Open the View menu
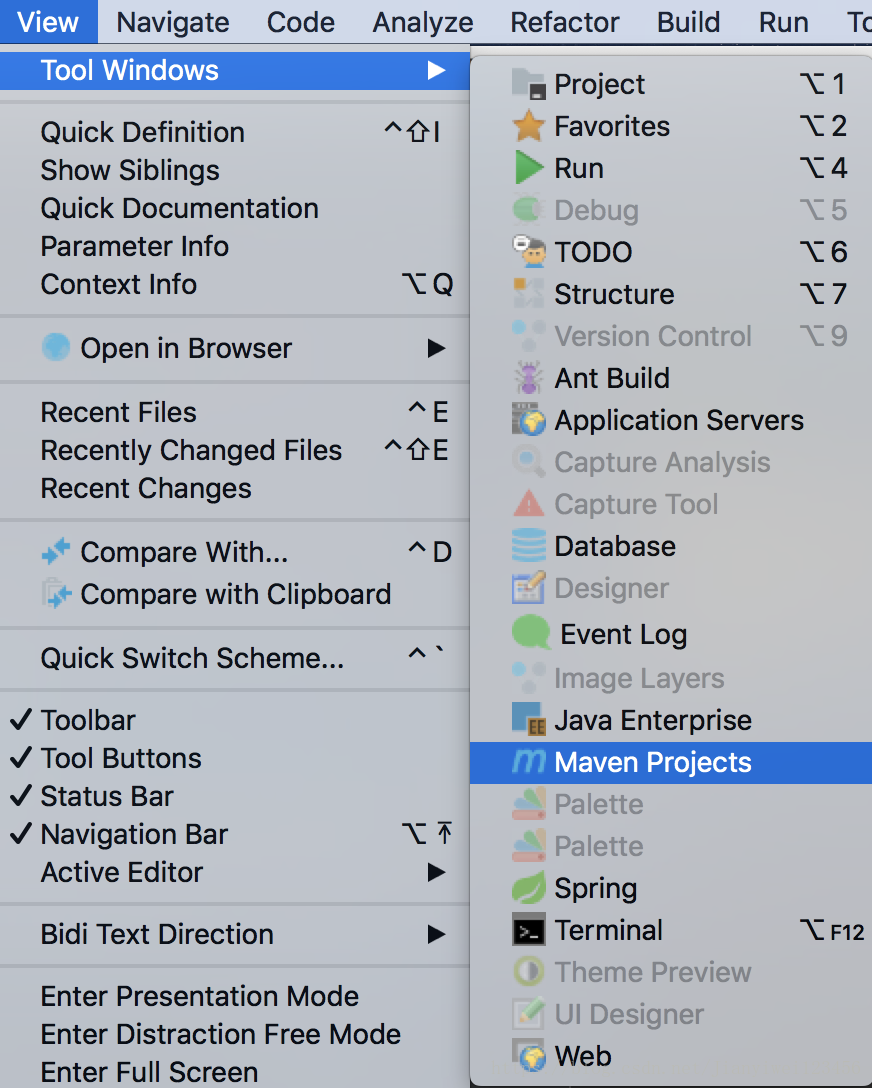Viewport: 872px width, 1088px height. [x=48, y=22]
